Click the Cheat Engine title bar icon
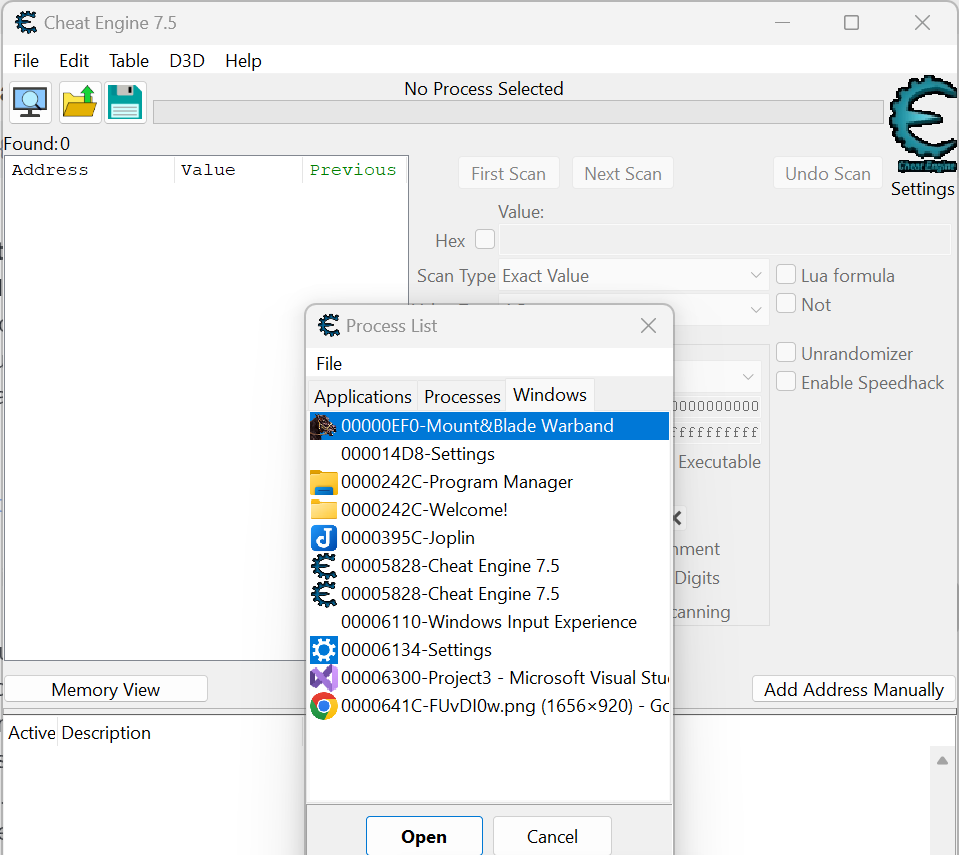The height and width of the screenshot is (855, 959). coord(26,23)
